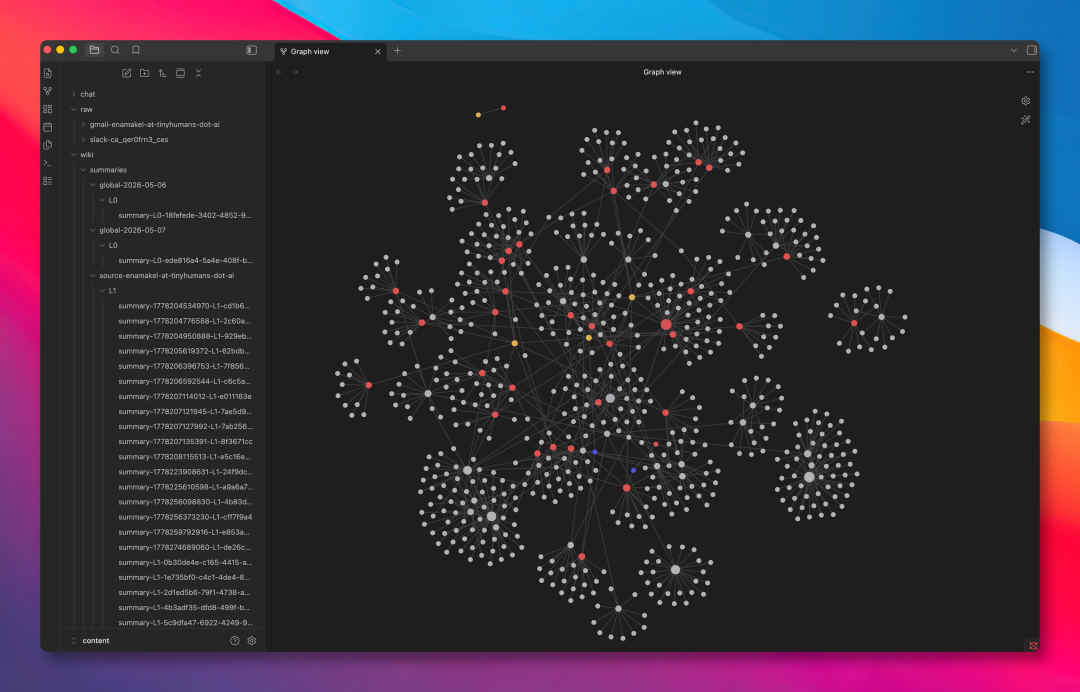Open command palette ribbon icon
This screenshot has height=692, width=1080.
pos(48,162)
